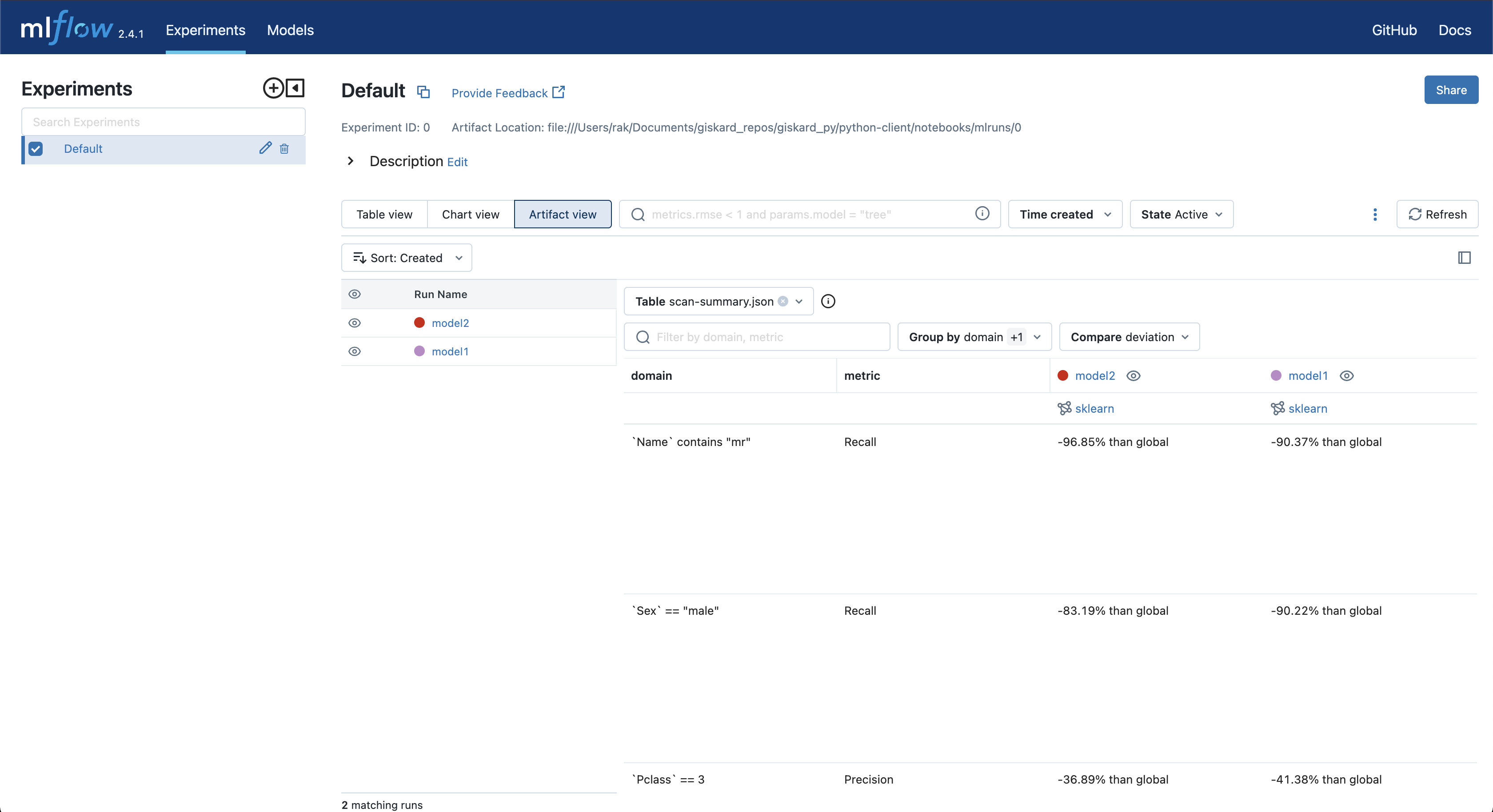Edit the experiment description
This screenshot has height=812, width=1493.
click(457, 162)
